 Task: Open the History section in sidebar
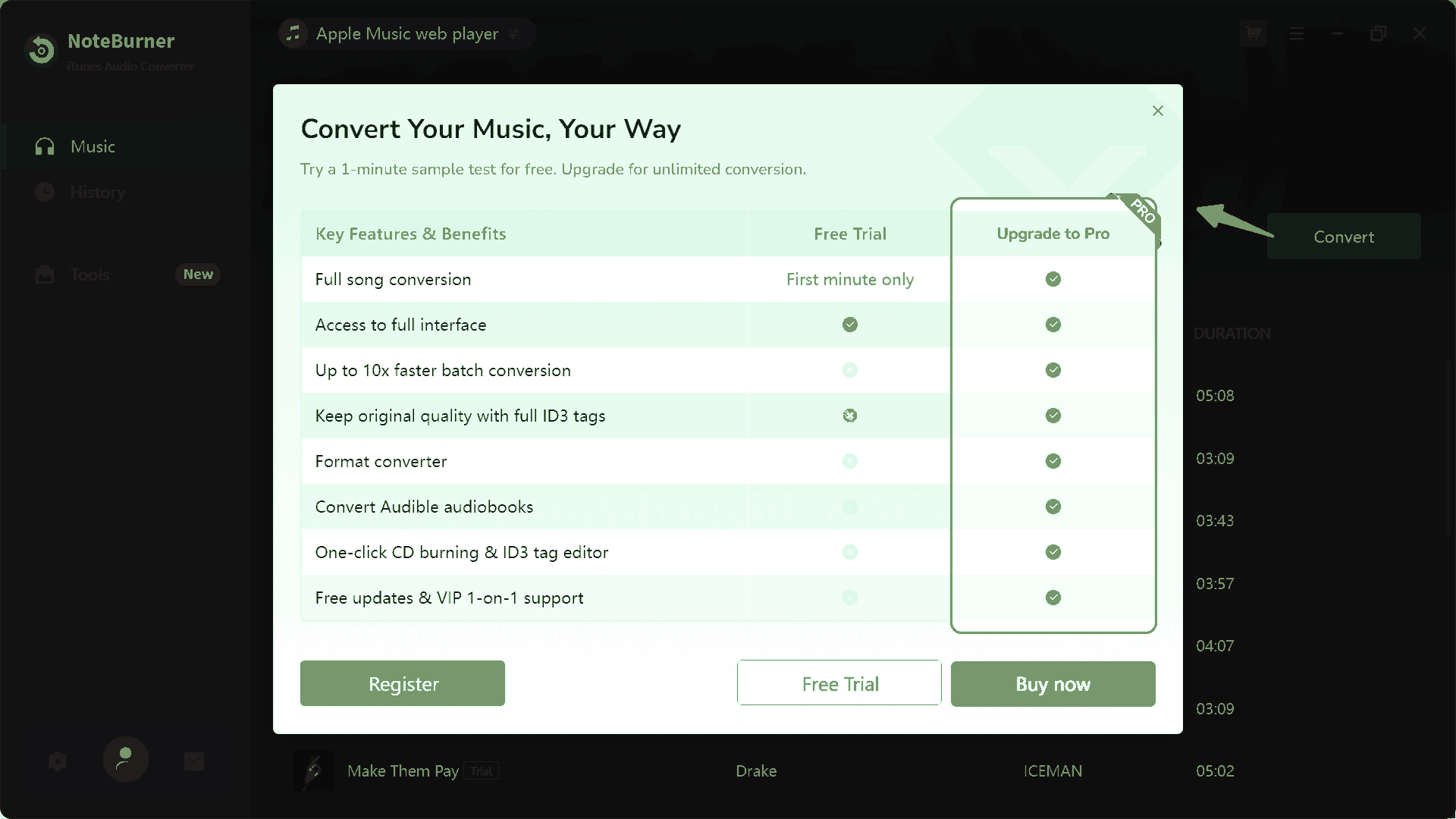tap(125, 192)
